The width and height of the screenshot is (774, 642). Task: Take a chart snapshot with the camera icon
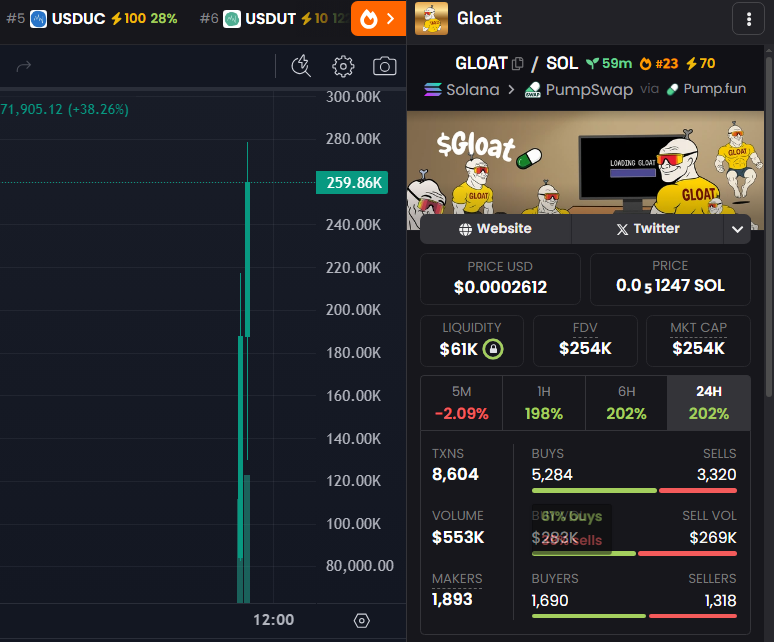coord(385,66)
